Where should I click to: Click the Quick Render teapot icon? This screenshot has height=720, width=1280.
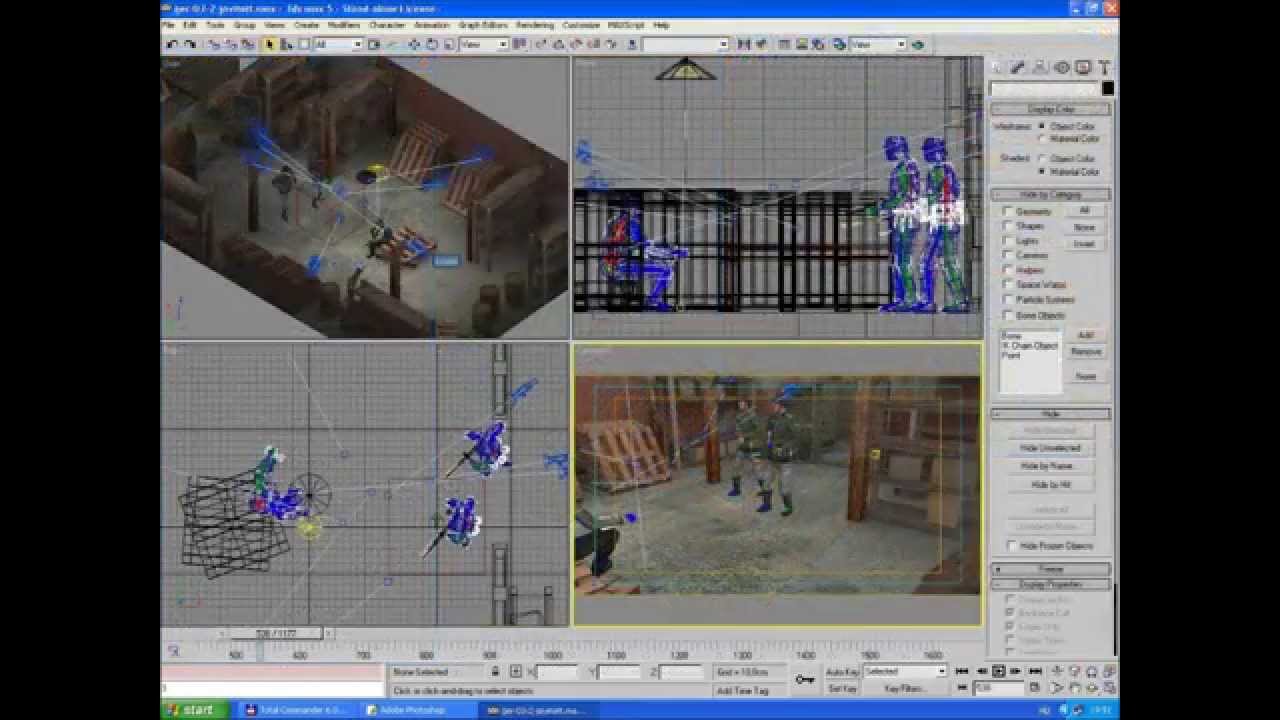pos(918,45)
